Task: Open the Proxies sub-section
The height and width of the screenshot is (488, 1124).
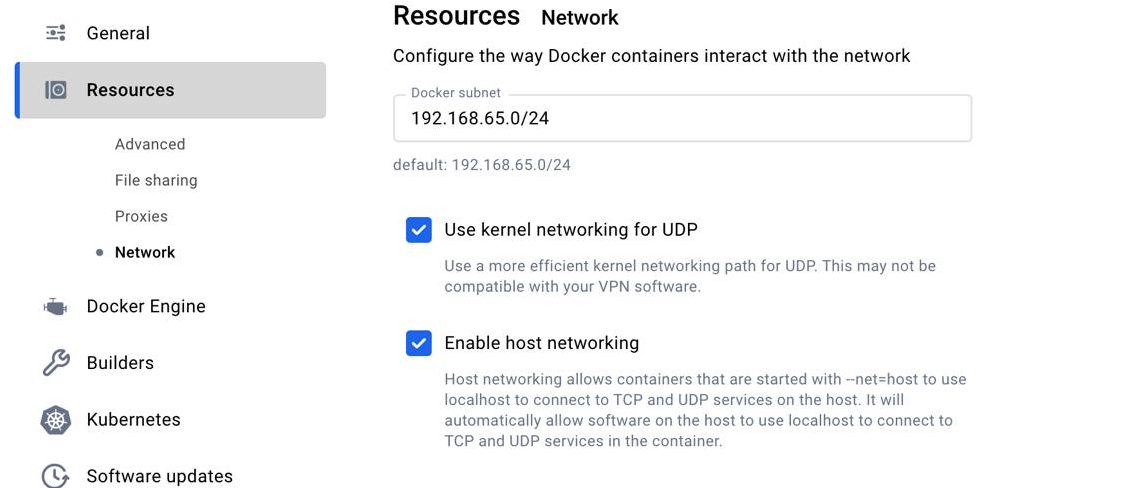Action: coord(141,216)
